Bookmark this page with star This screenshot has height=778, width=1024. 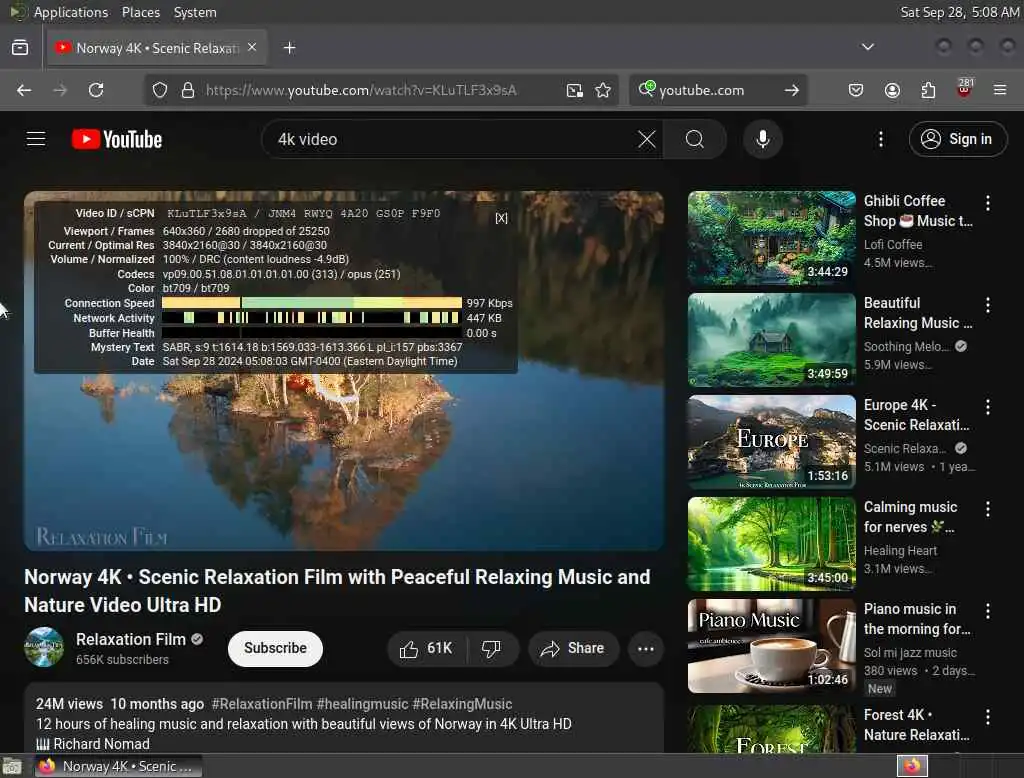click(603, 90)
